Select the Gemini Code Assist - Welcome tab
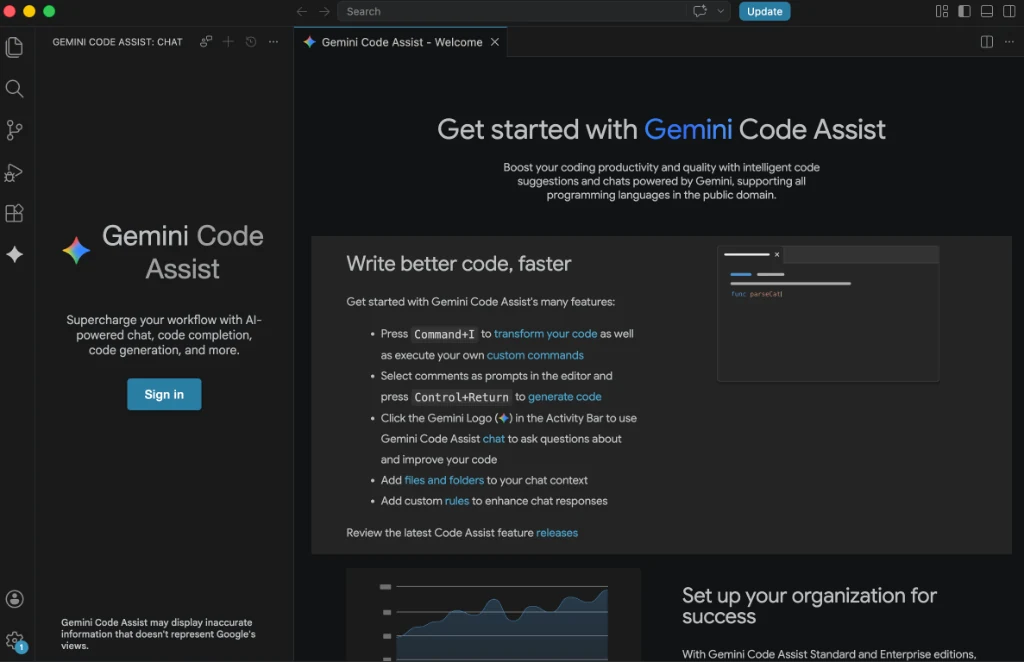 click(x=400, y=42)
